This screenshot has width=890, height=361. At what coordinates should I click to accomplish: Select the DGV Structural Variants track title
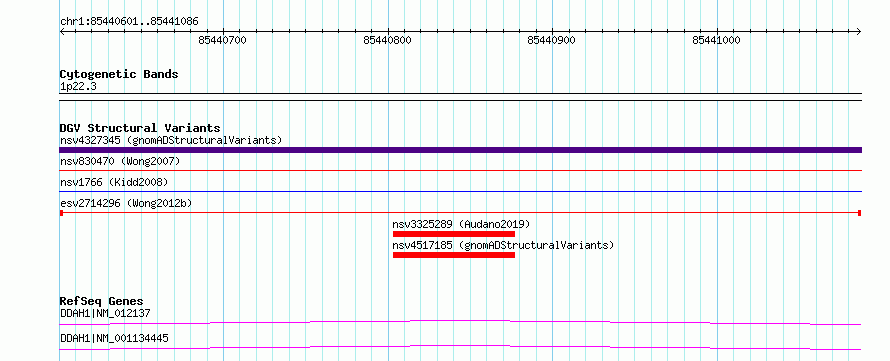tap(140, 128)
